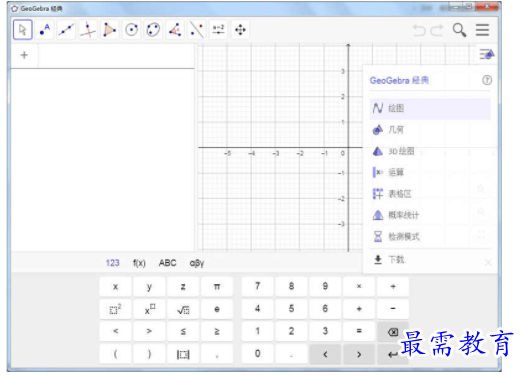The width and height of the screenshot is (522, 375).
Task: Select the Move arrow tool
Action: (23, 30)
